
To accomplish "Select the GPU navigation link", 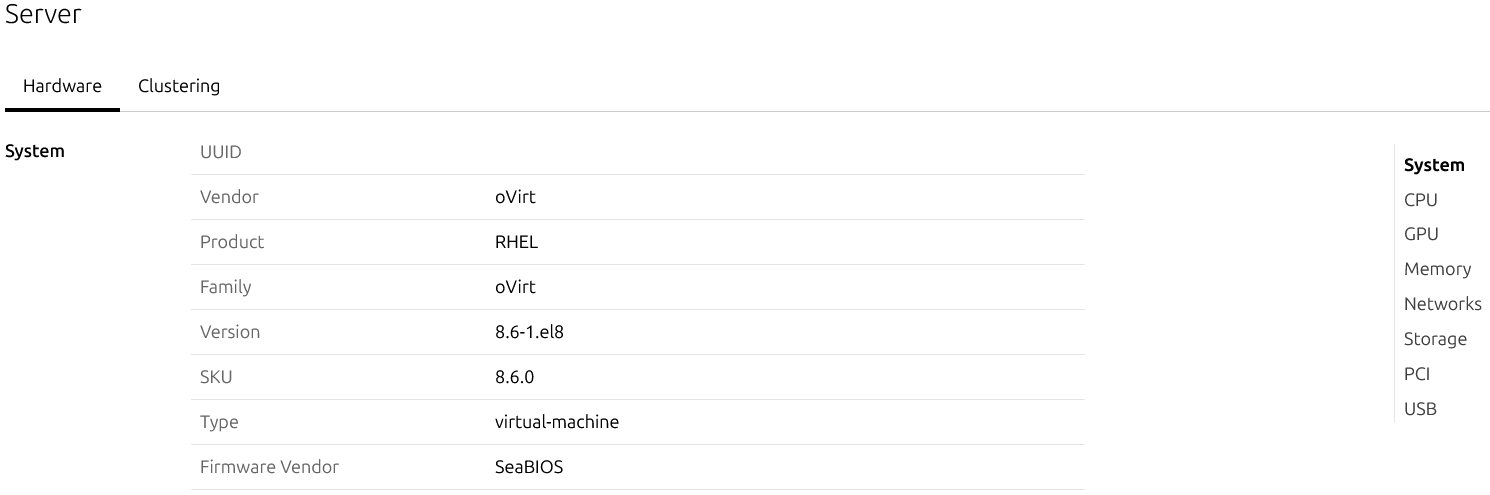I will coord(1421,234).
